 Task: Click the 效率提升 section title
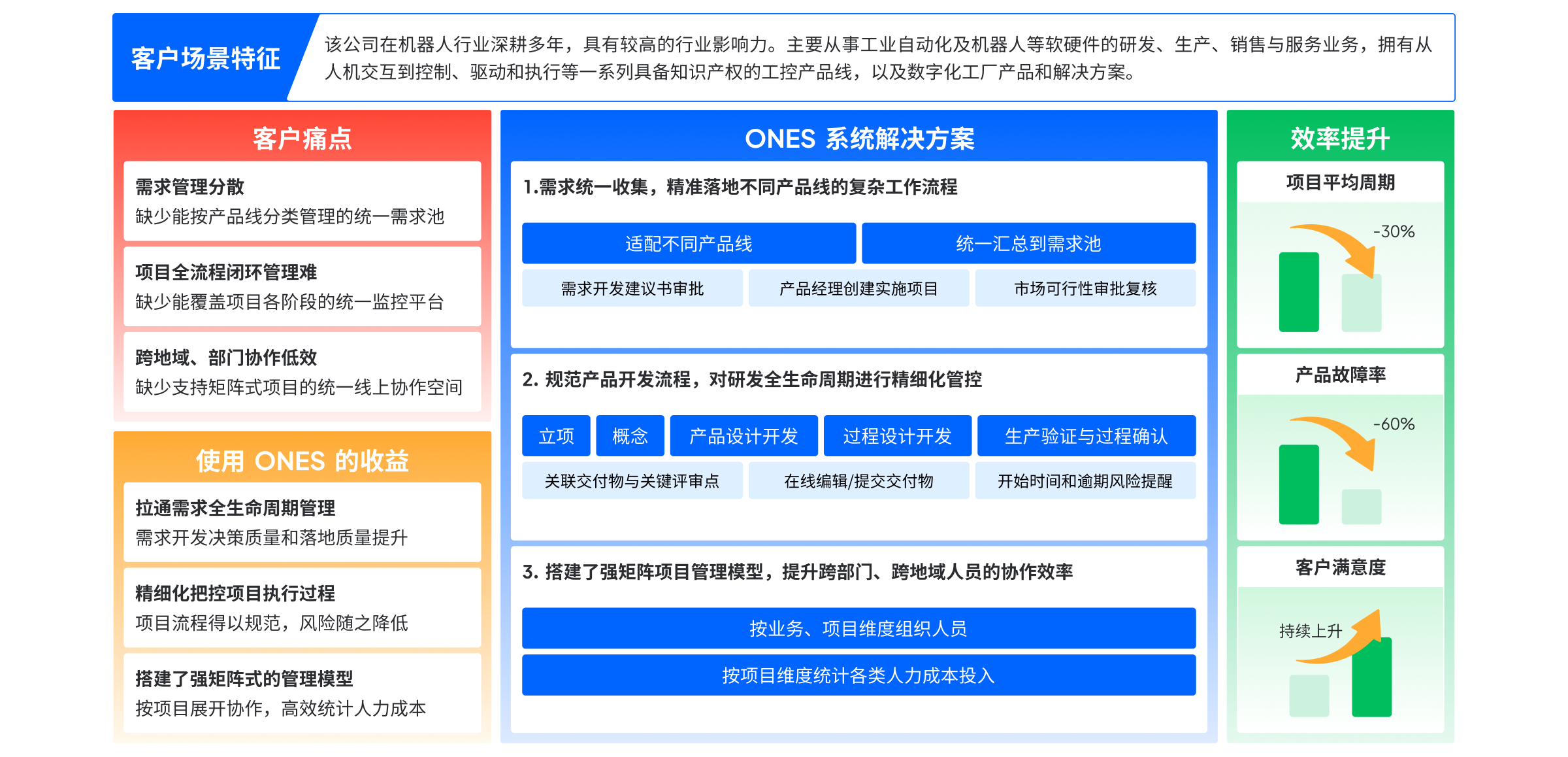coord(1340,139)
